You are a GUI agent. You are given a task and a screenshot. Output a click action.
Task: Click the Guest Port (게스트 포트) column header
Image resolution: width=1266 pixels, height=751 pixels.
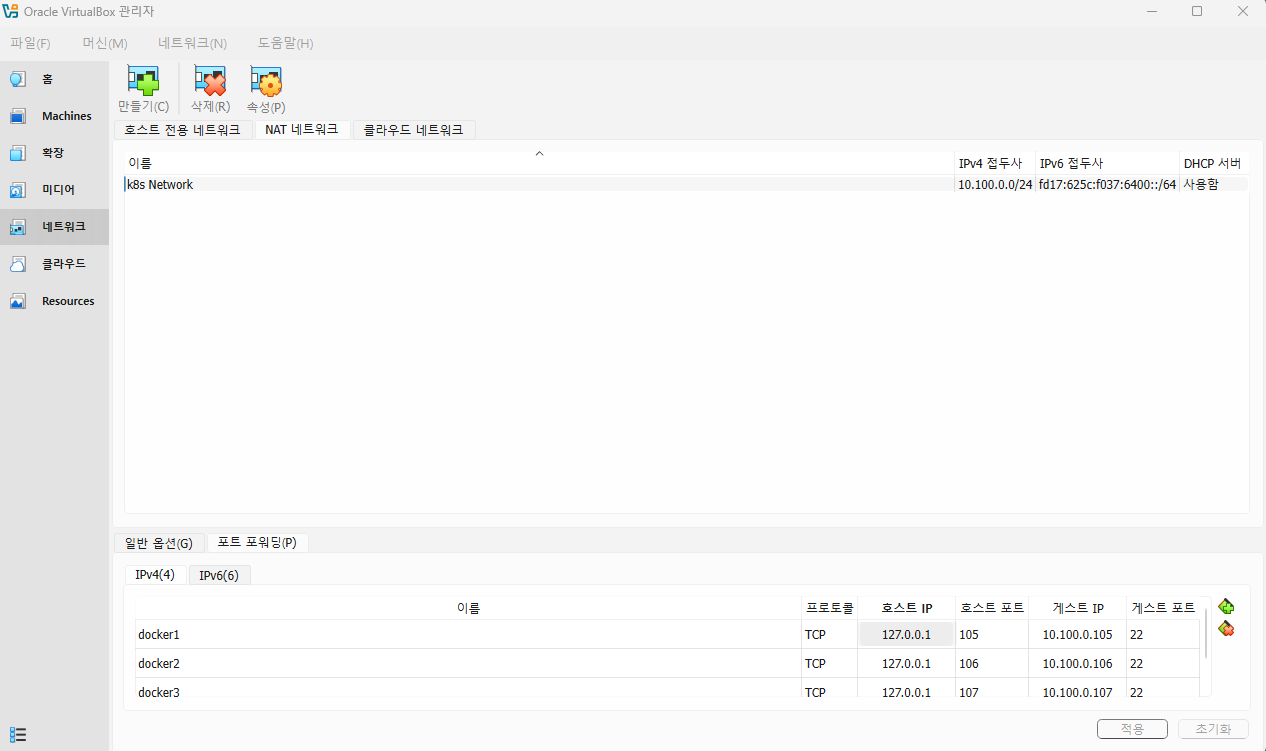[x=1163, y=608]
